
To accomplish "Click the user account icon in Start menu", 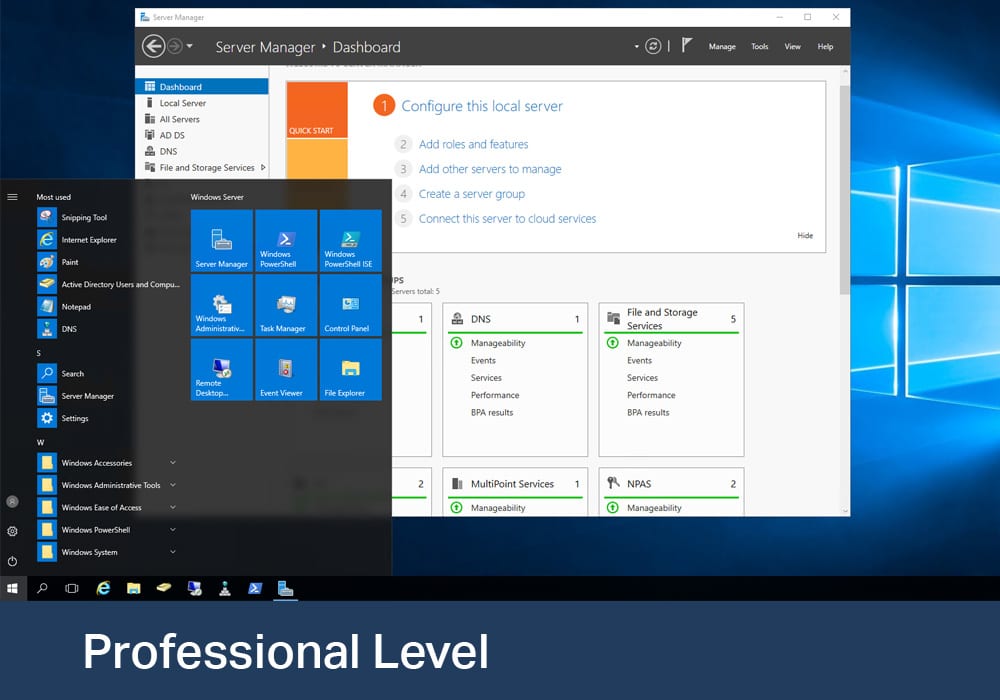I will 12,502.
